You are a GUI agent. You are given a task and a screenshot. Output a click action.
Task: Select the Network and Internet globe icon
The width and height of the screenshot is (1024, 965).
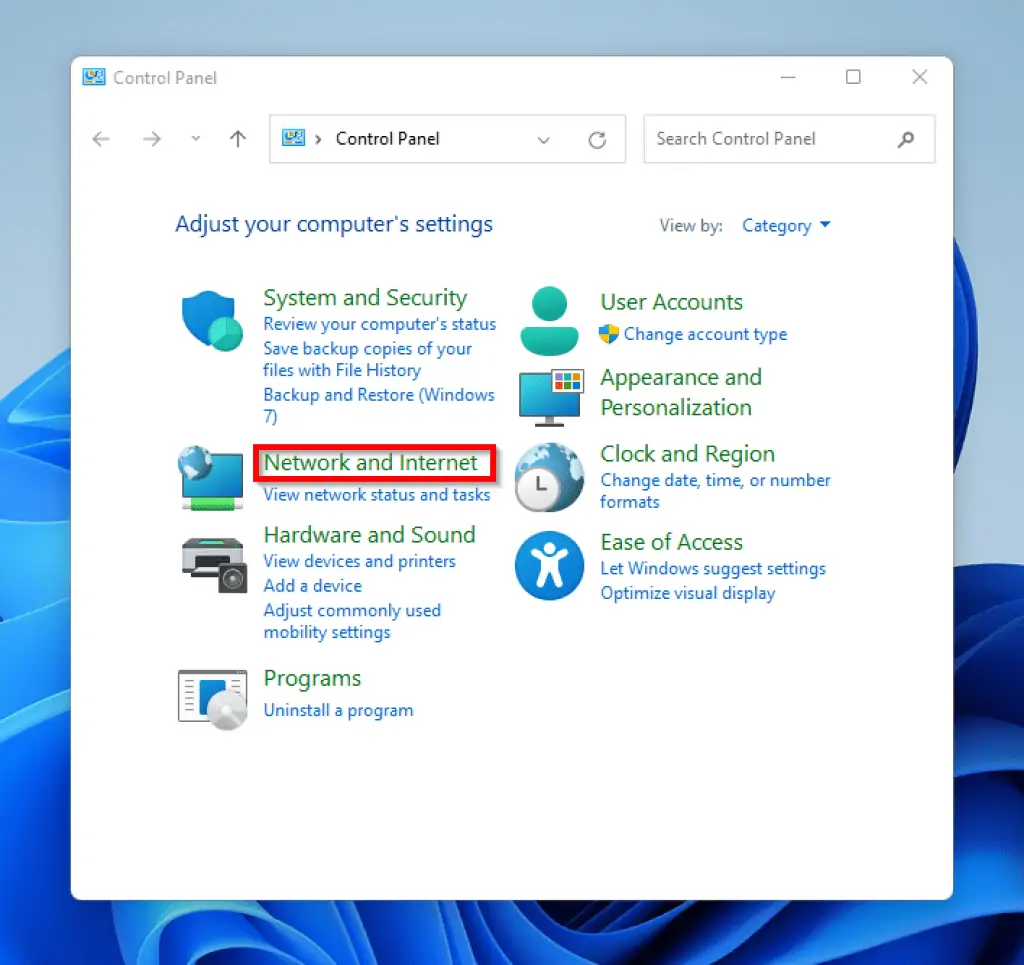click(211, 477)
